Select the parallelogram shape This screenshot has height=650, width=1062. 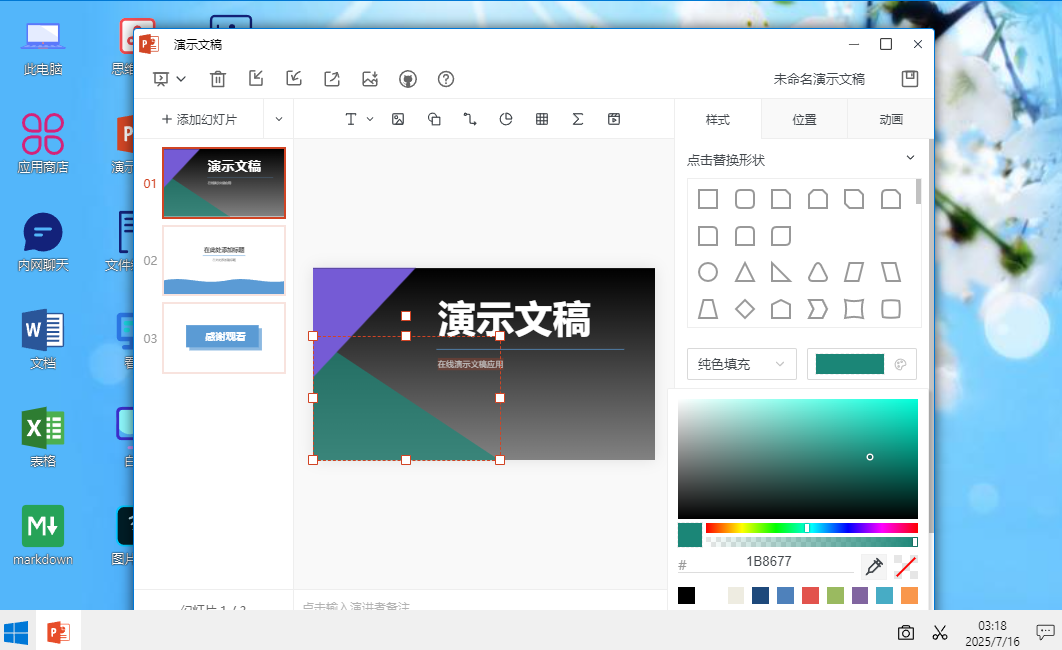[x=854, y=272]
